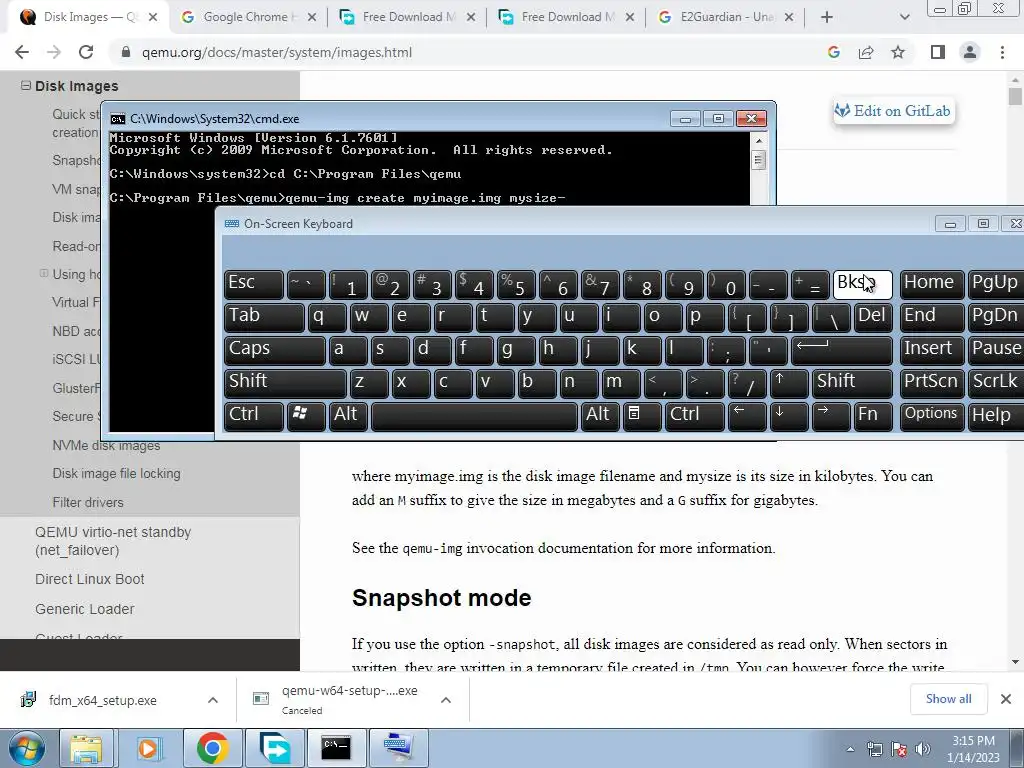Toggle the Fn key on keyboard
The width and height of the screenshot is (1024, 768).
click(872, 416)
